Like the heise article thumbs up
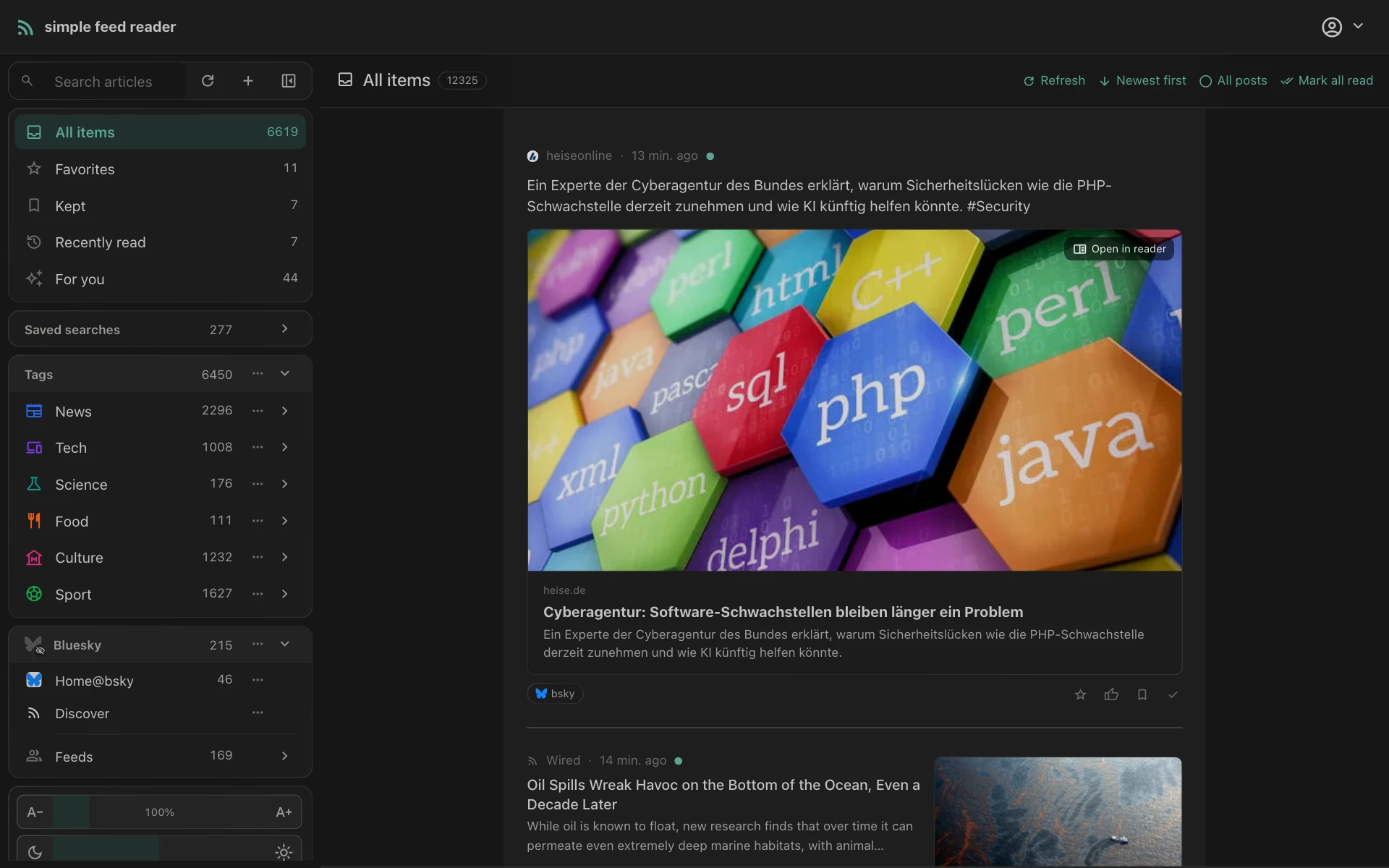The image size is (1389, 868). point(1111,694)
